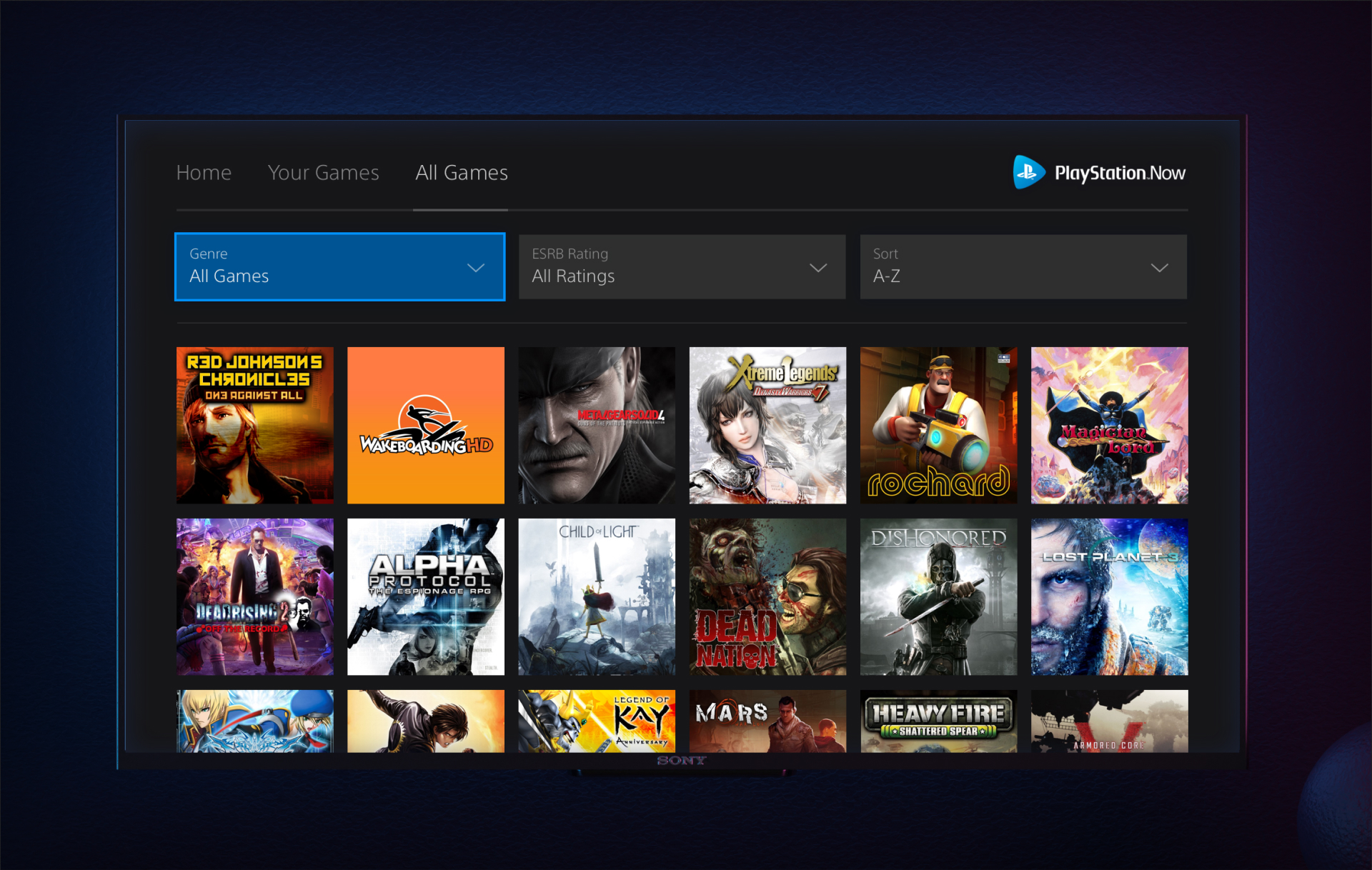Open Red Johnson's Chronicles game tile

254,426
